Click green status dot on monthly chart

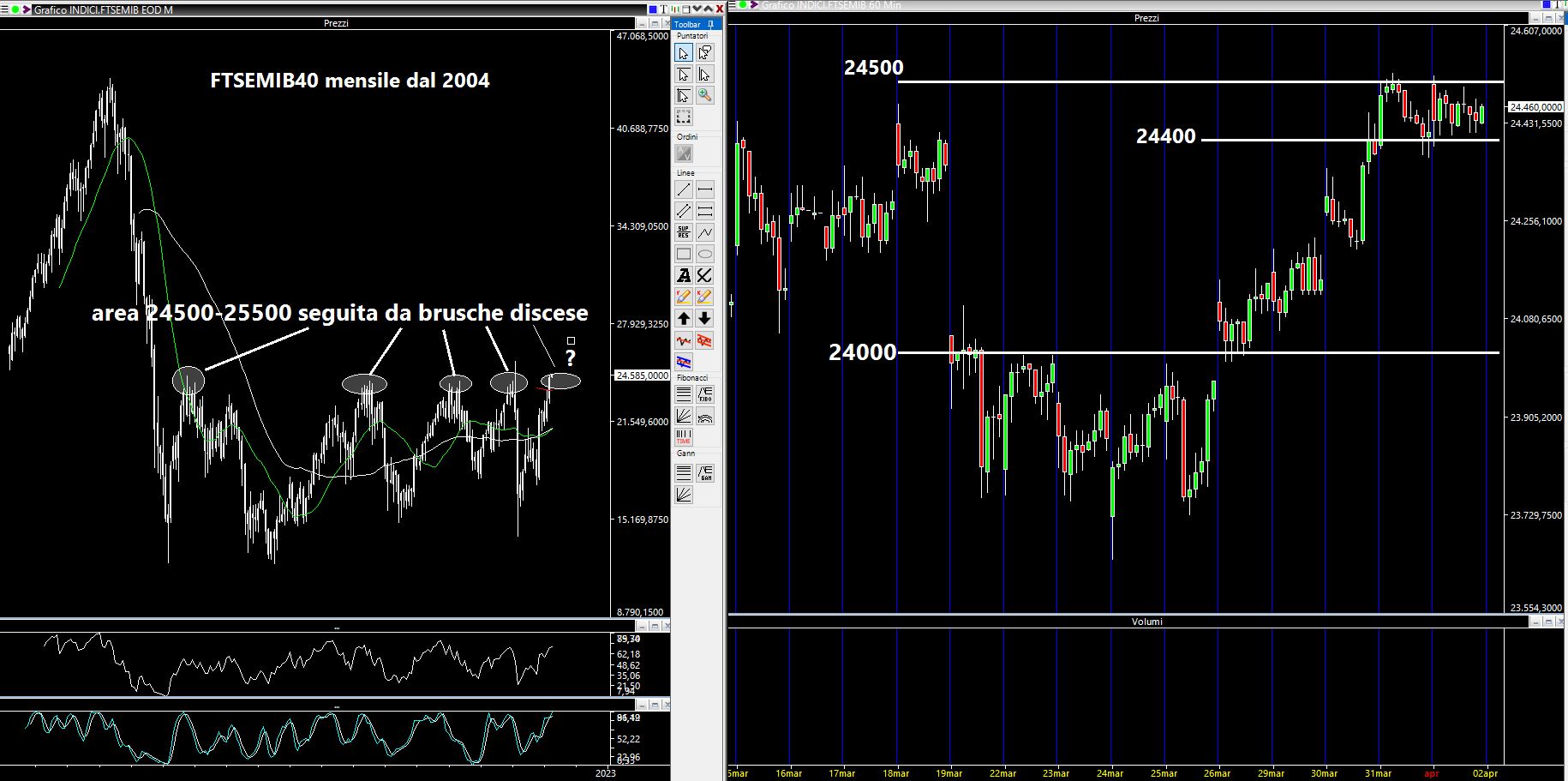pos(15,10)
